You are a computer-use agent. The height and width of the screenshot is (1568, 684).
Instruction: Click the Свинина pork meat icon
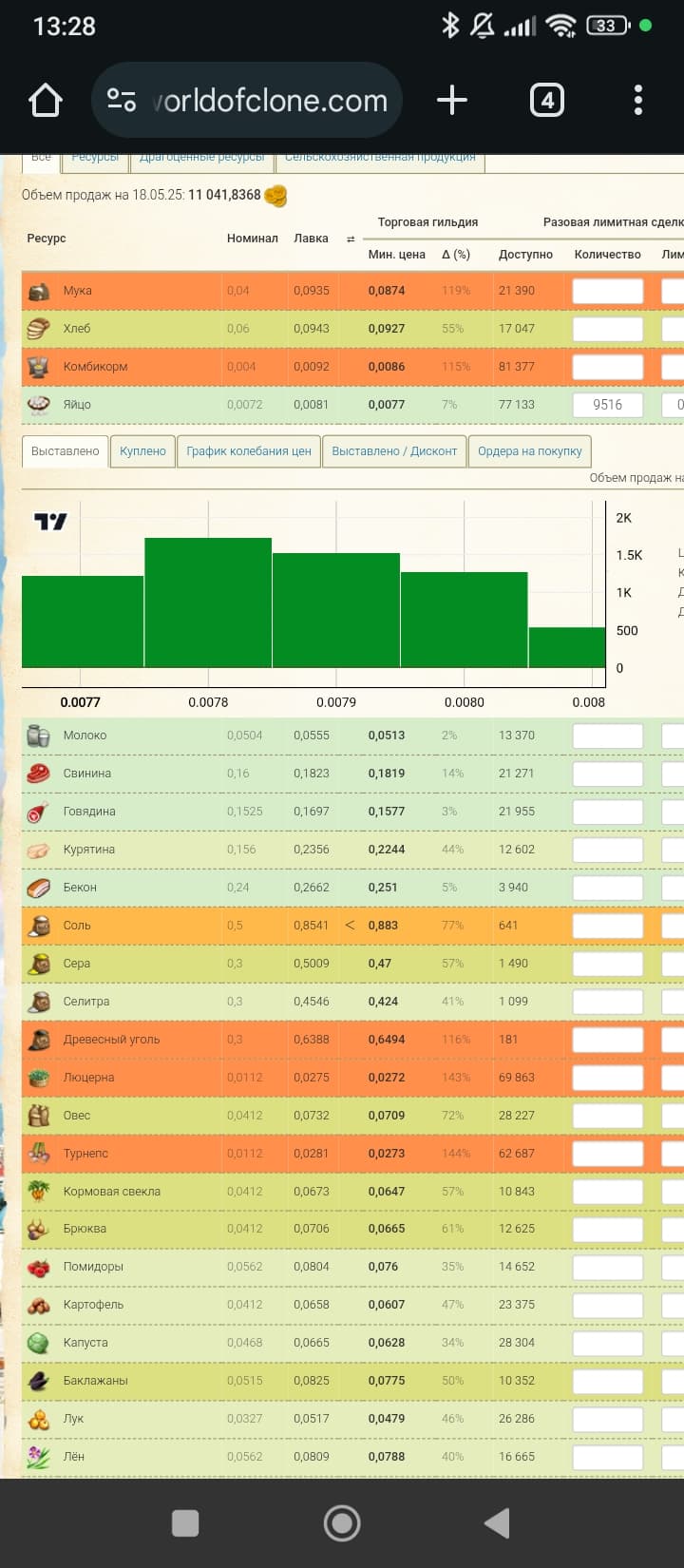point(39,774)
